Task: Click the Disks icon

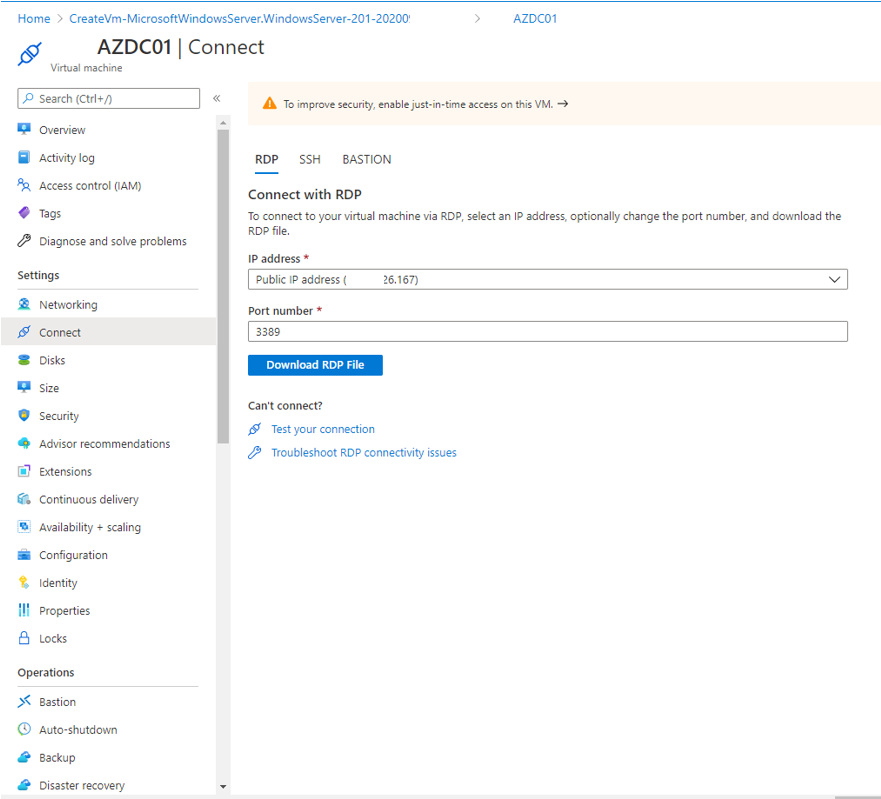Action: [x=24, y=360]
